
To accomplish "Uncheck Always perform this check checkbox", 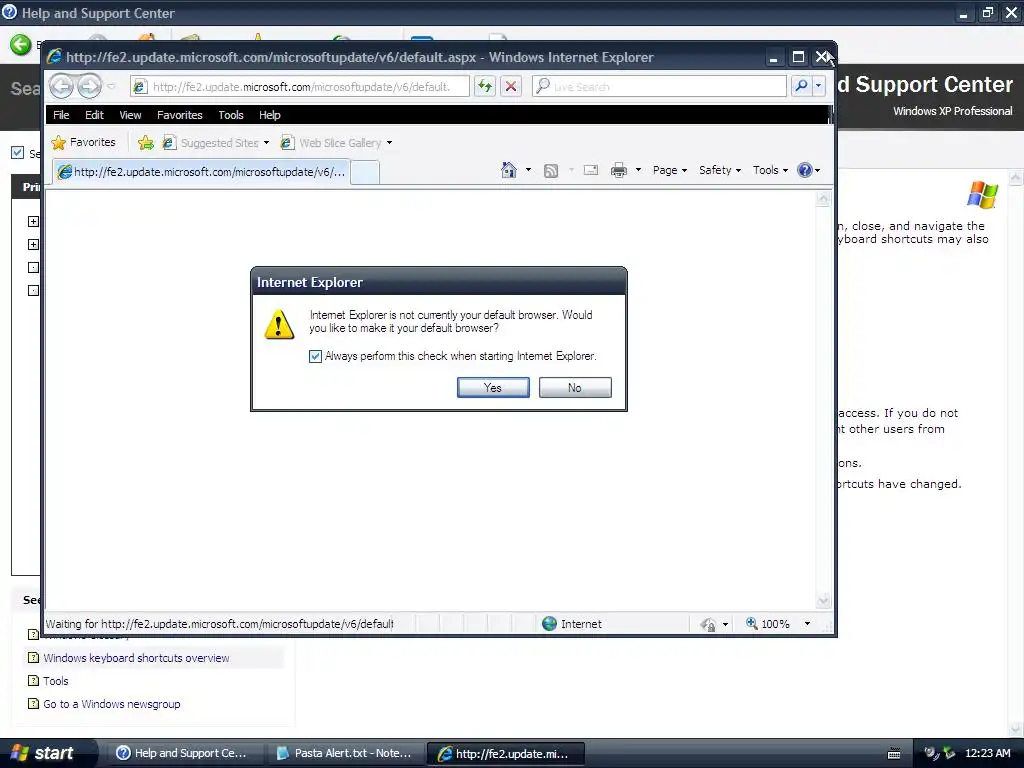I will [x=315, y=356].
